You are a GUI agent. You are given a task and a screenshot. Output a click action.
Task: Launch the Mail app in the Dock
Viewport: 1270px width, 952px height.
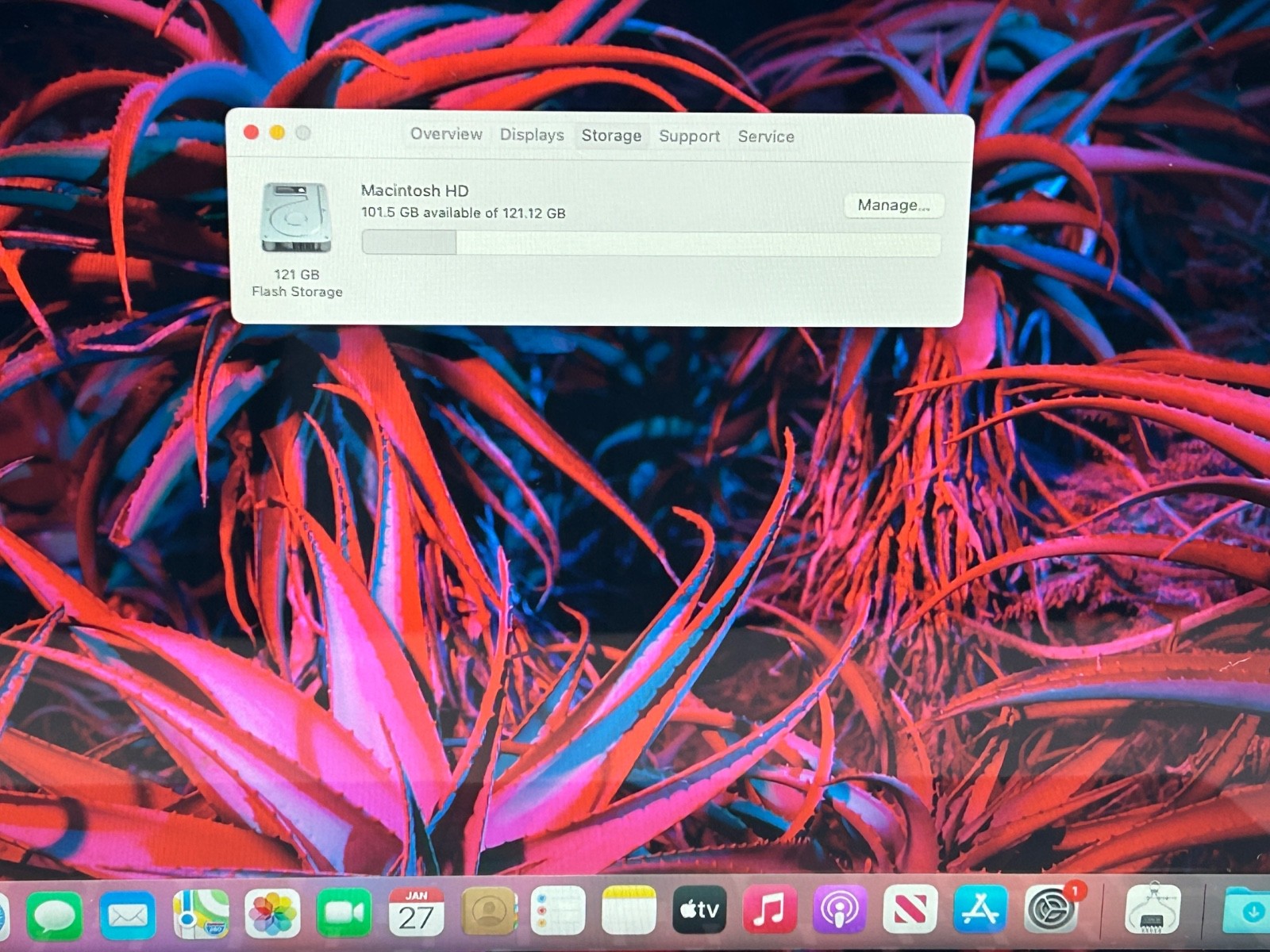(128, 916)
